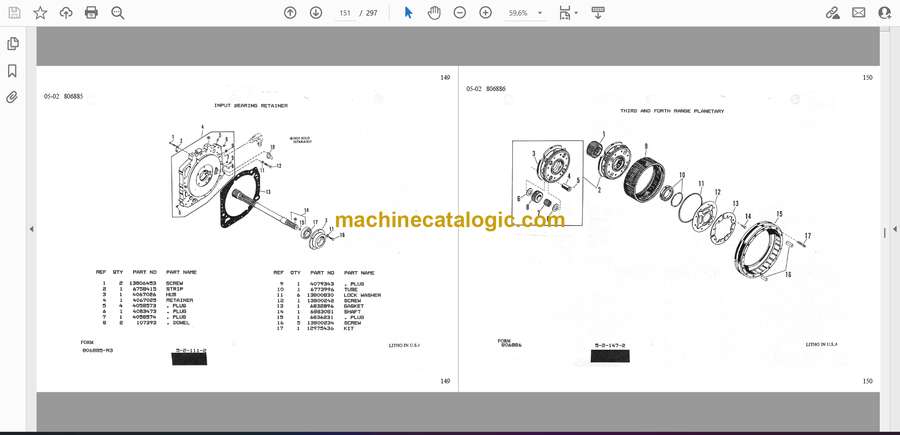Open the Bookmarks panel
The height and width of the screenshot is (435, 900).
pos(12,71)
